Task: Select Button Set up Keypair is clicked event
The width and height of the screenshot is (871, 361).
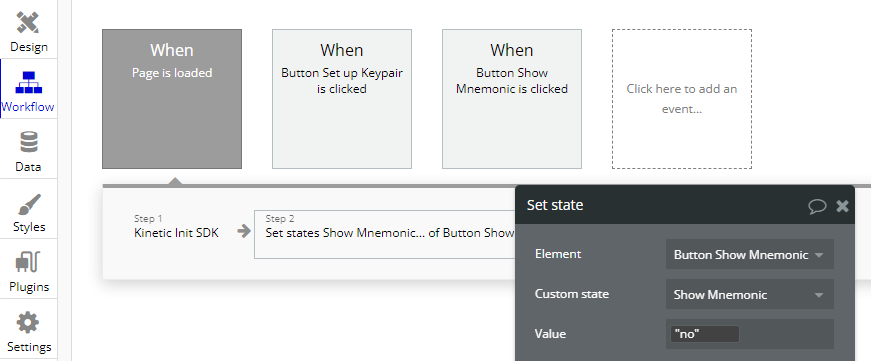Action: (342, 99)
